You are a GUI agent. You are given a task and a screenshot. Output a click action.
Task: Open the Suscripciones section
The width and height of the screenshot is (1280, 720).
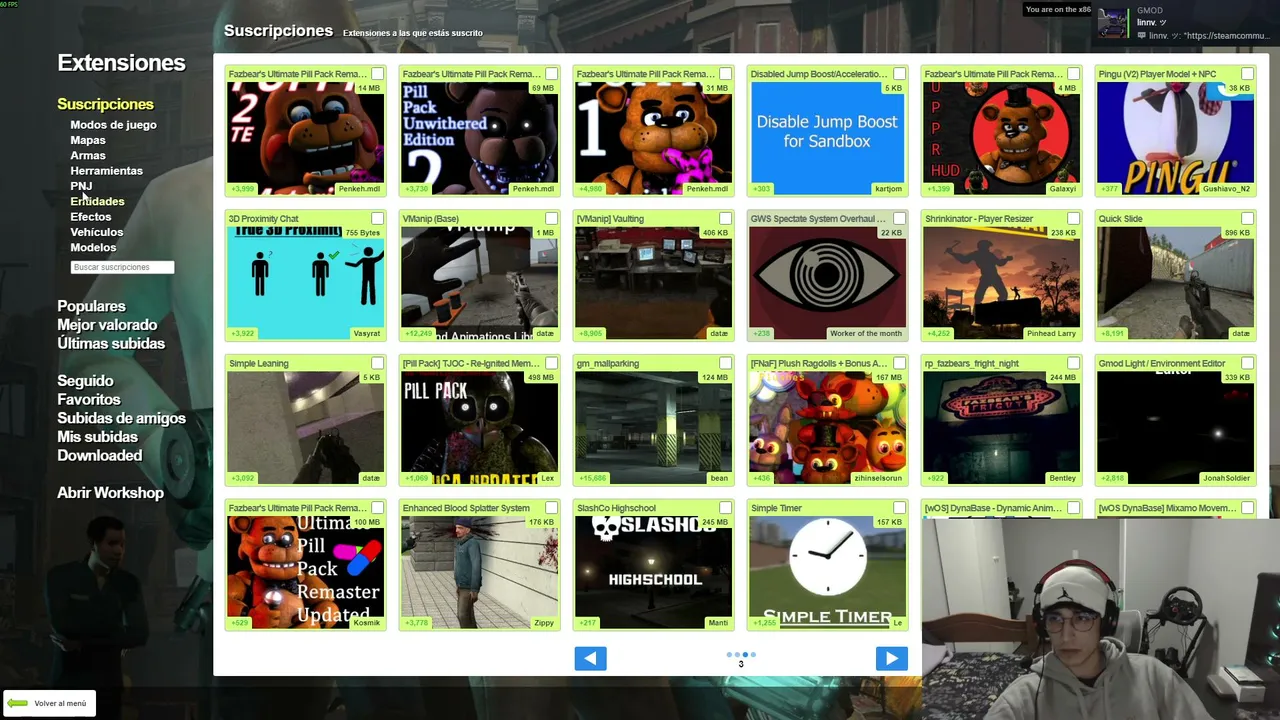pos(105,104)
